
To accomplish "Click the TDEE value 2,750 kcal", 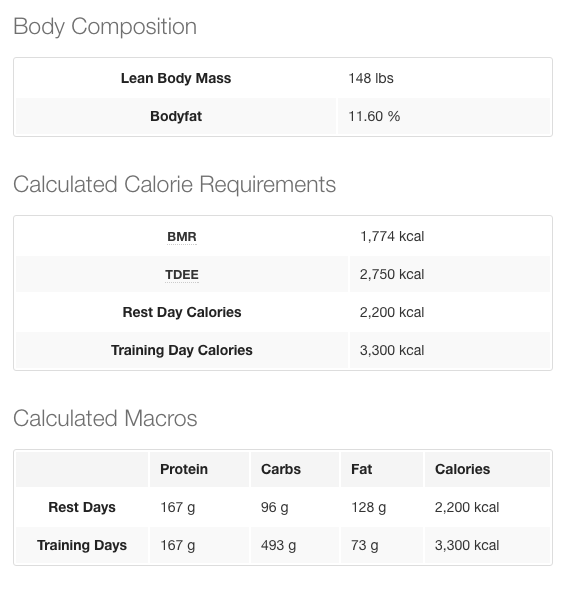I will [392, 274].
